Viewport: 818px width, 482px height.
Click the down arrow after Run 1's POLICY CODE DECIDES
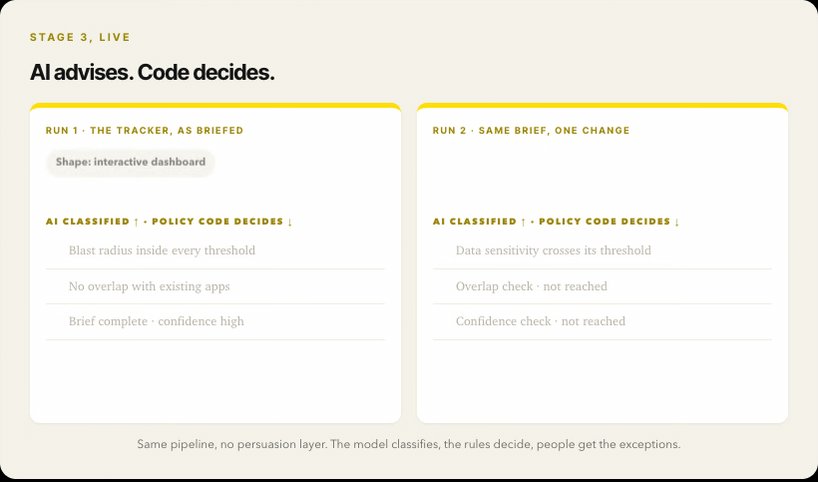290,222
